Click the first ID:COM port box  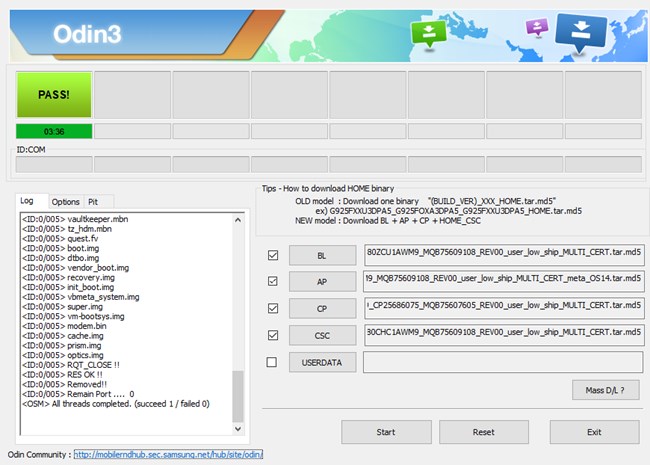point(54,164)
